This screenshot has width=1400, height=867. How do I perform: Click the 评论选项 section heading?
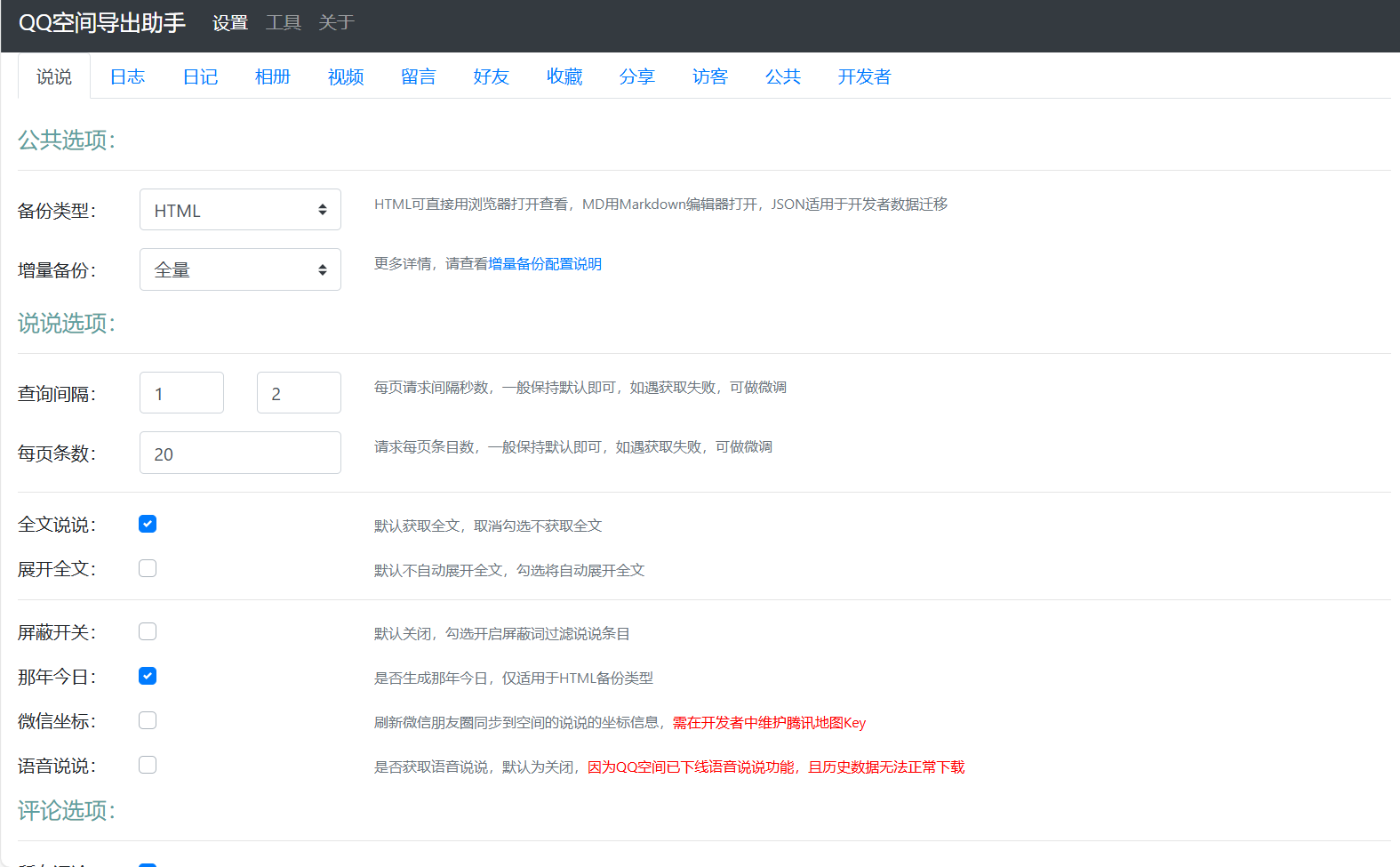tap(67, 811)
